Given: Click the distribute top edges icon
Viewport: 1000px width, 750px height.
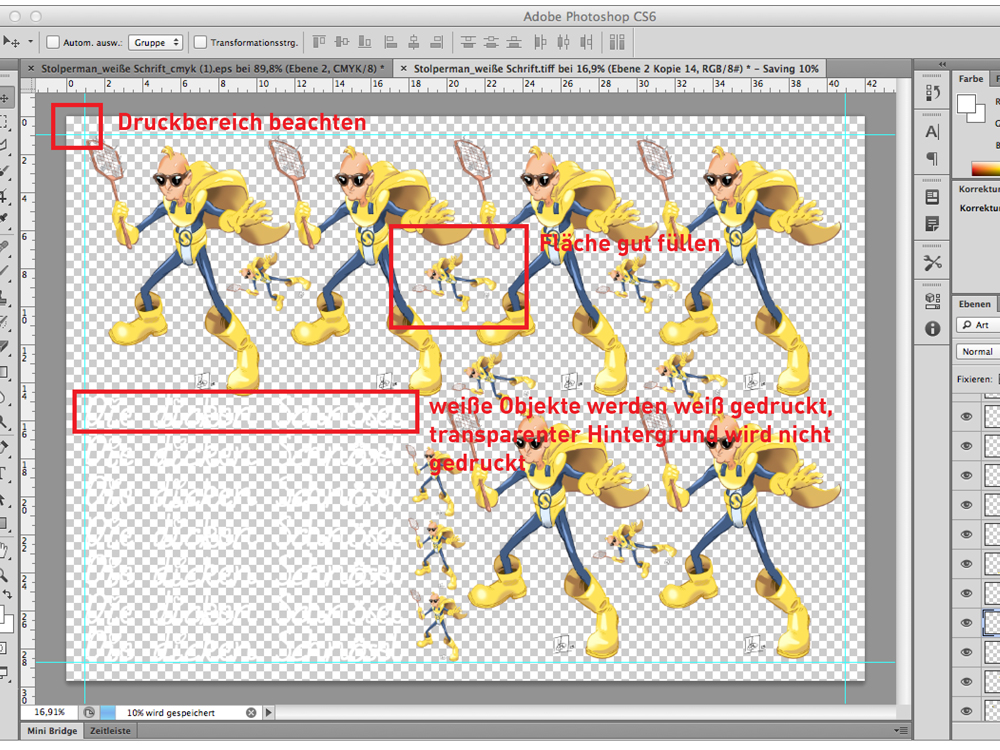Looking at the screenshot, I should 468,42.
